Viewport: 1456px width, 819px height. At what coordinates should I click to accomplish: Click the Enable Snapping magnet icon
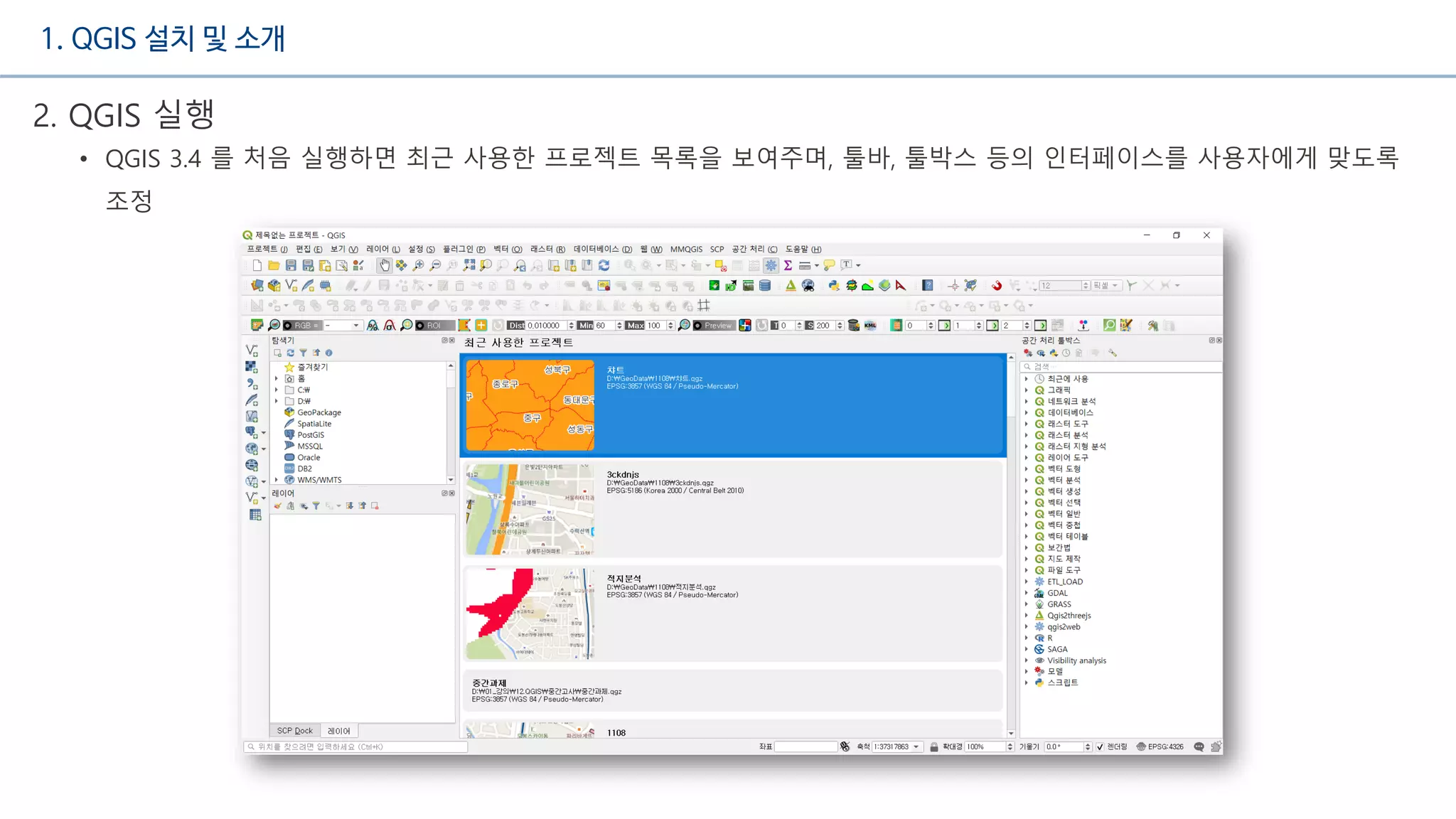997,286
